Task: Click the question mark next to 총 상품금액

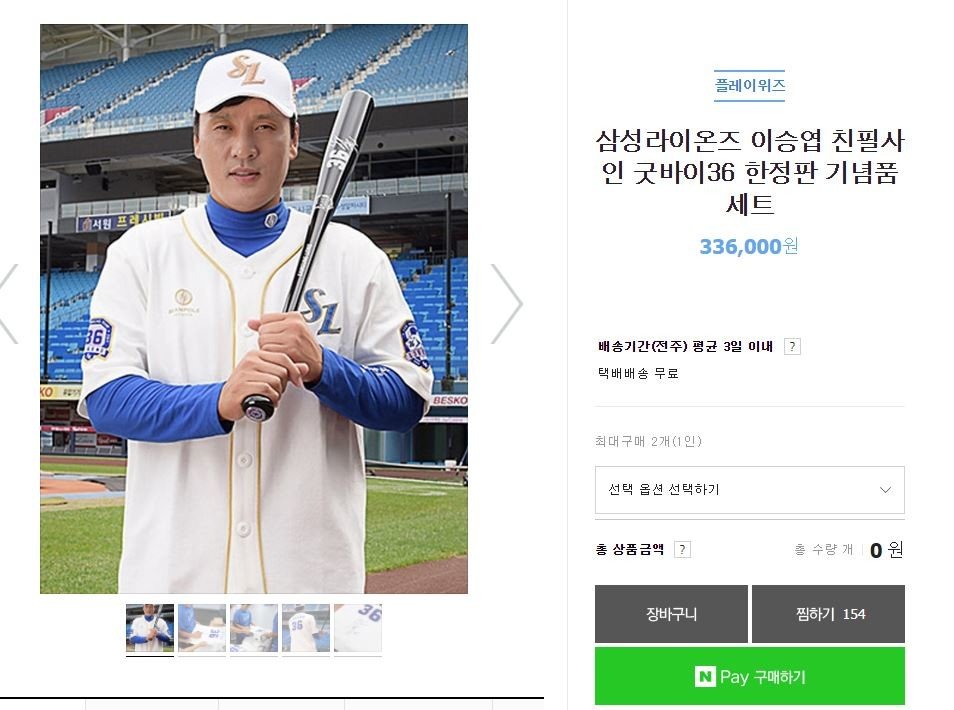Action: 682,549
